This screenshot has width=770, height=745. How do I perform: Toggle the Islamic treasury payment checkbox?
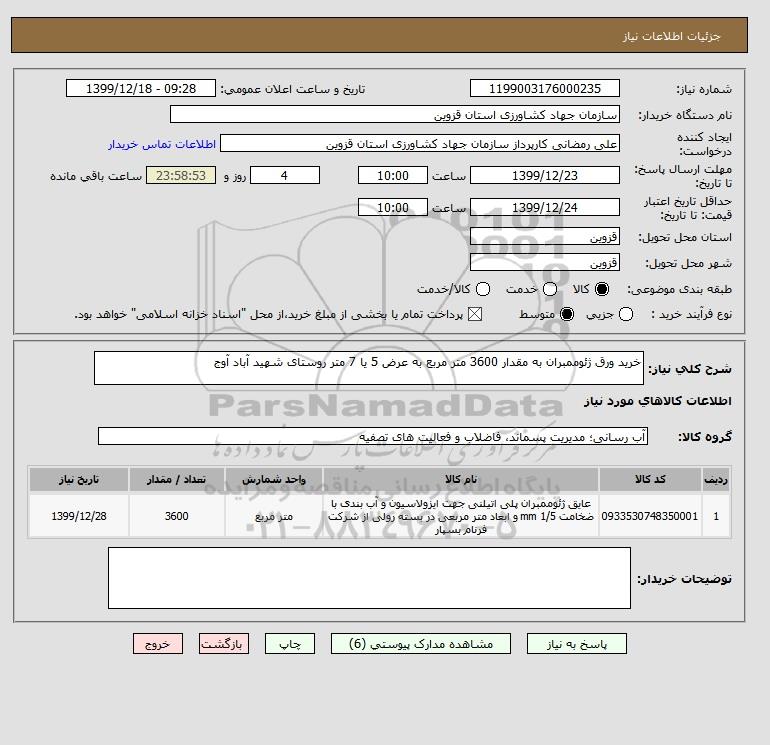(x=475, y=314)
